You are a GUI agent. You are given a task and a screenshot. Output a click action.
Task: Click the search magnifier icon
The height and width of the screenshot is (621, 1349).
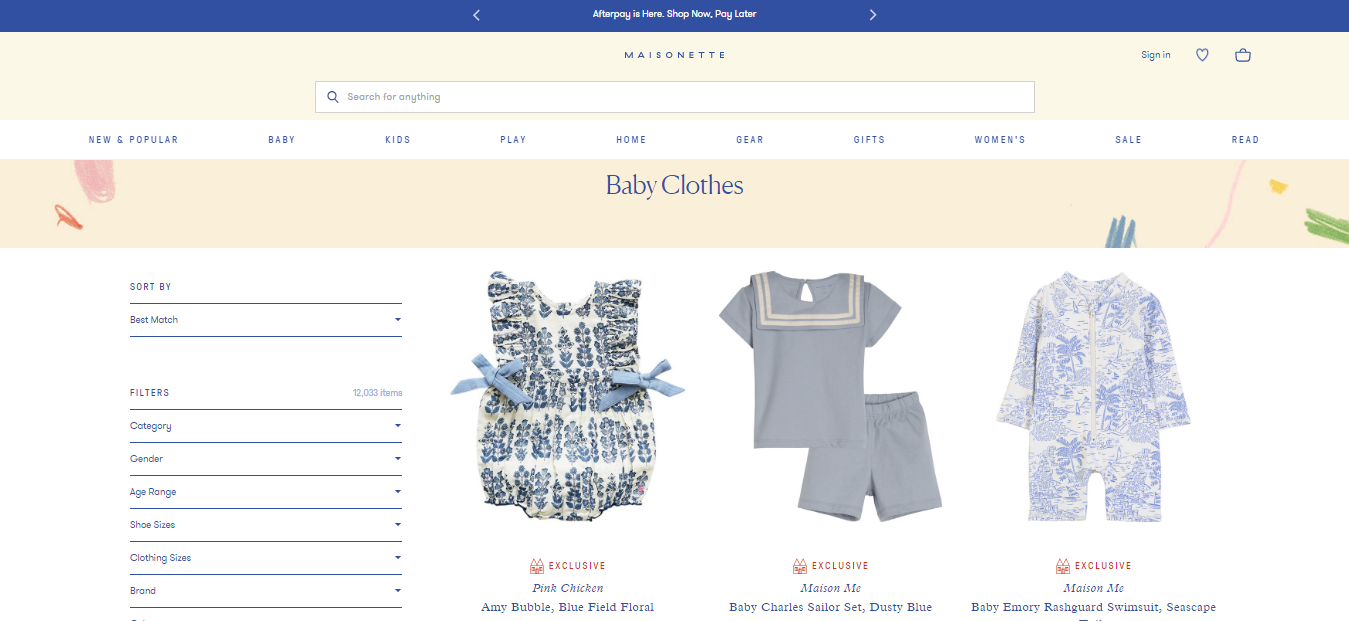coord(333,97)
